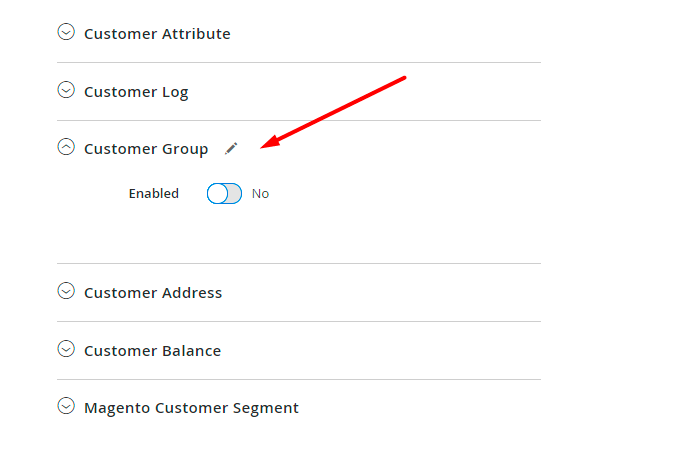Click the 'Enabled' field label
The height and width of the screenshot is (449, 685).
click(x=153, y=194)
